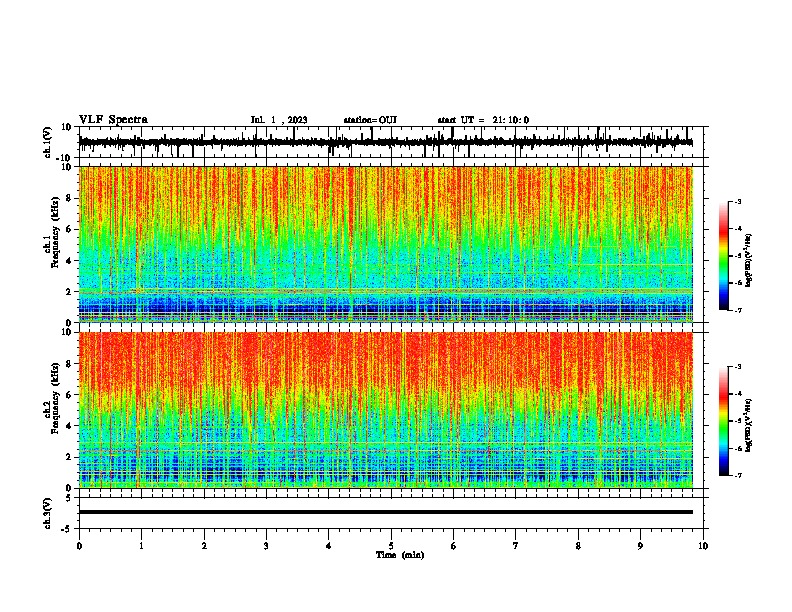
Task: Click the ch.1 "Frequency (kHz)" axis label
Action: click(x=55, y=232)
